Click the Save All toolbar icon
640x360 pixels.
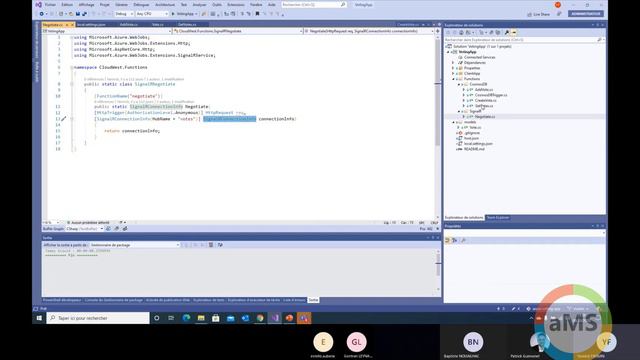(84, 14)
